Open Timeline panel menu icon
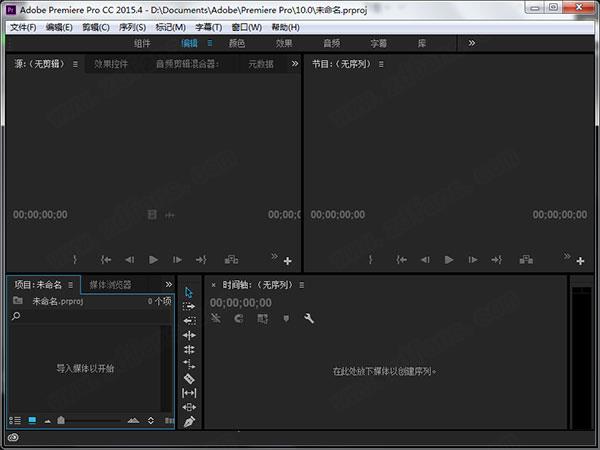 click(302, 285)
